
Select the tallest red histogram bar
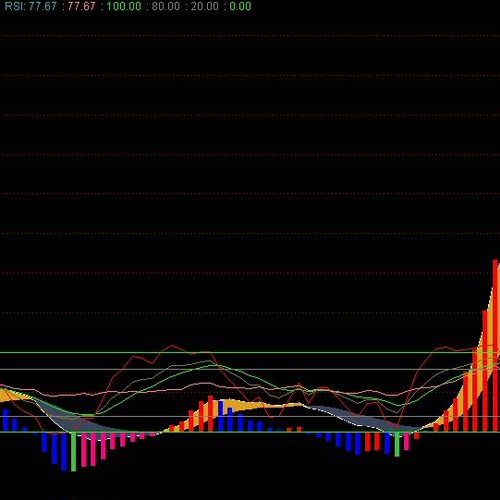(495, 345)
